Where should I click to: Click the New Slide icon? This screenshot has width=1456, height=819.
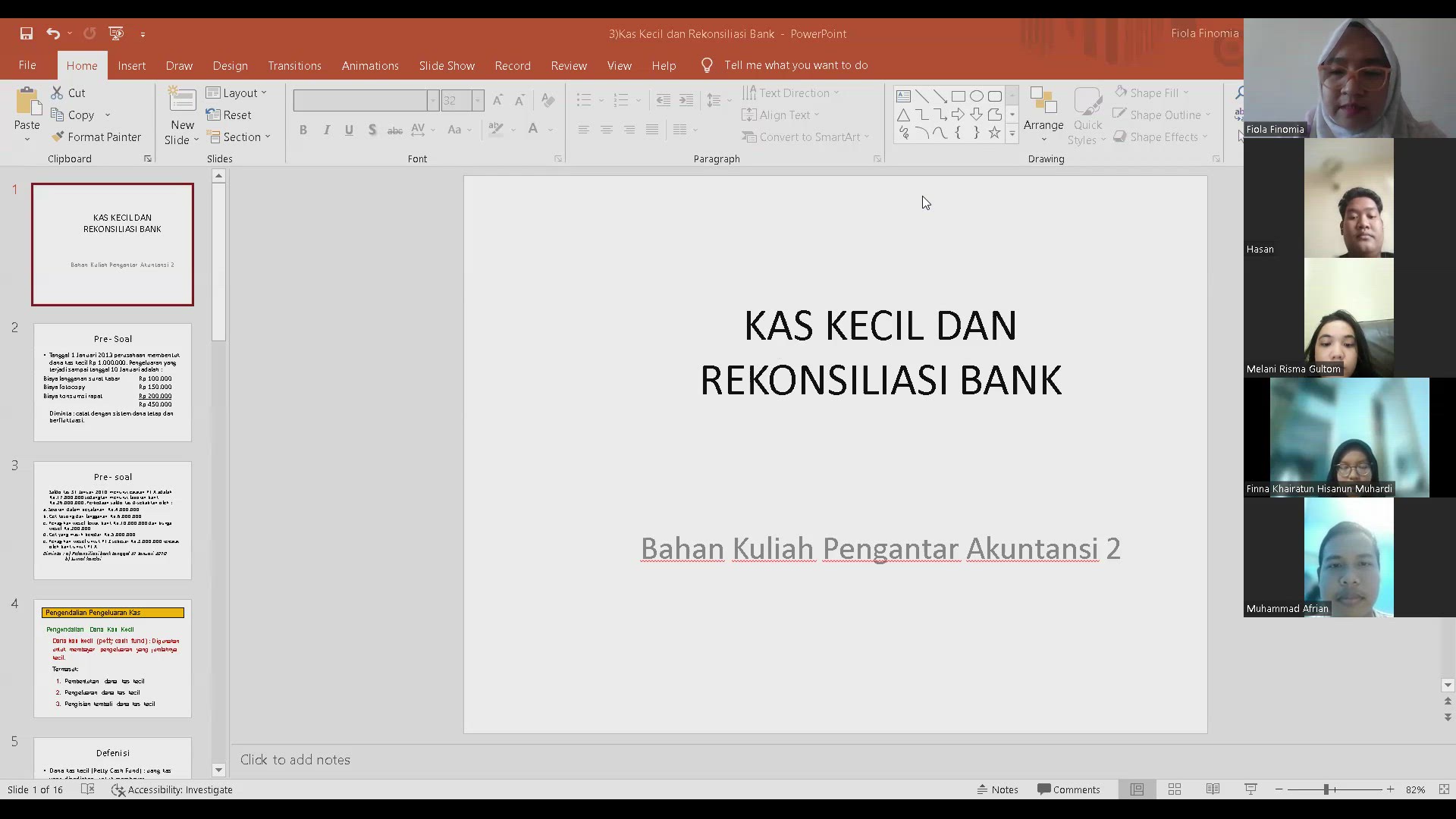[182, 101]
